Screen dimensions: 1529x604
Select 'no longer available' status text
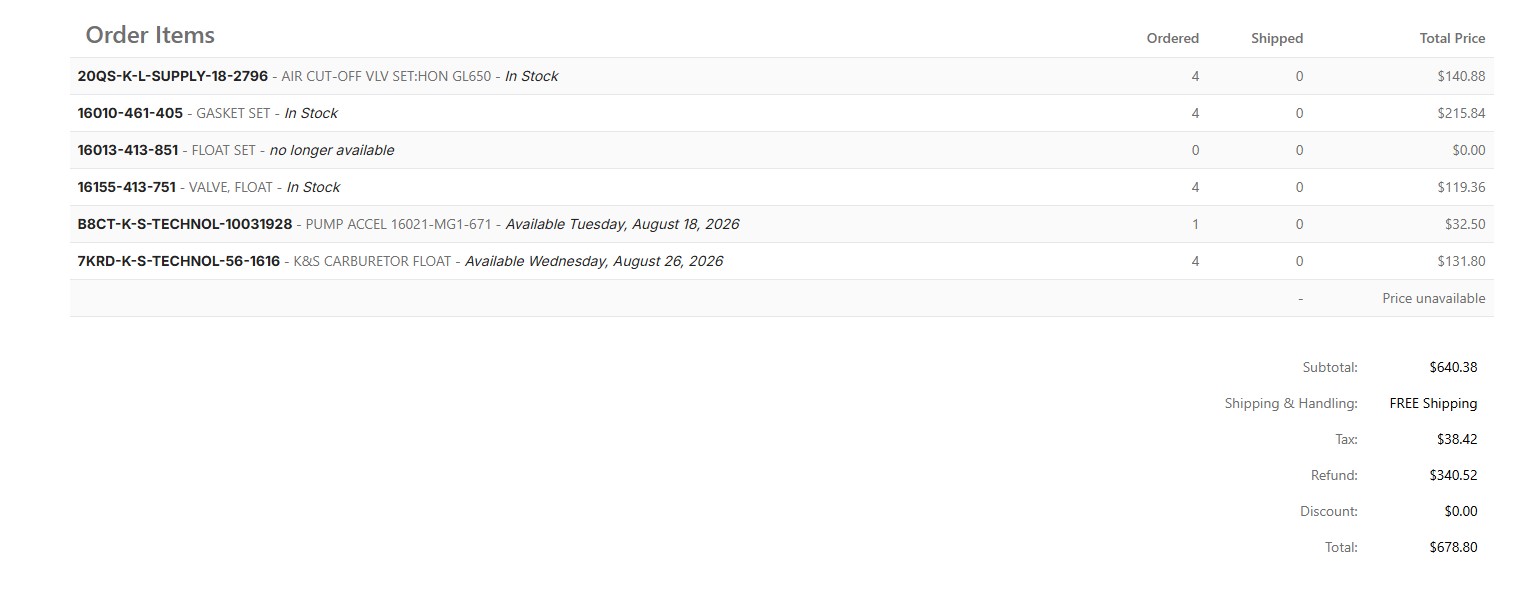coord(332,150)
